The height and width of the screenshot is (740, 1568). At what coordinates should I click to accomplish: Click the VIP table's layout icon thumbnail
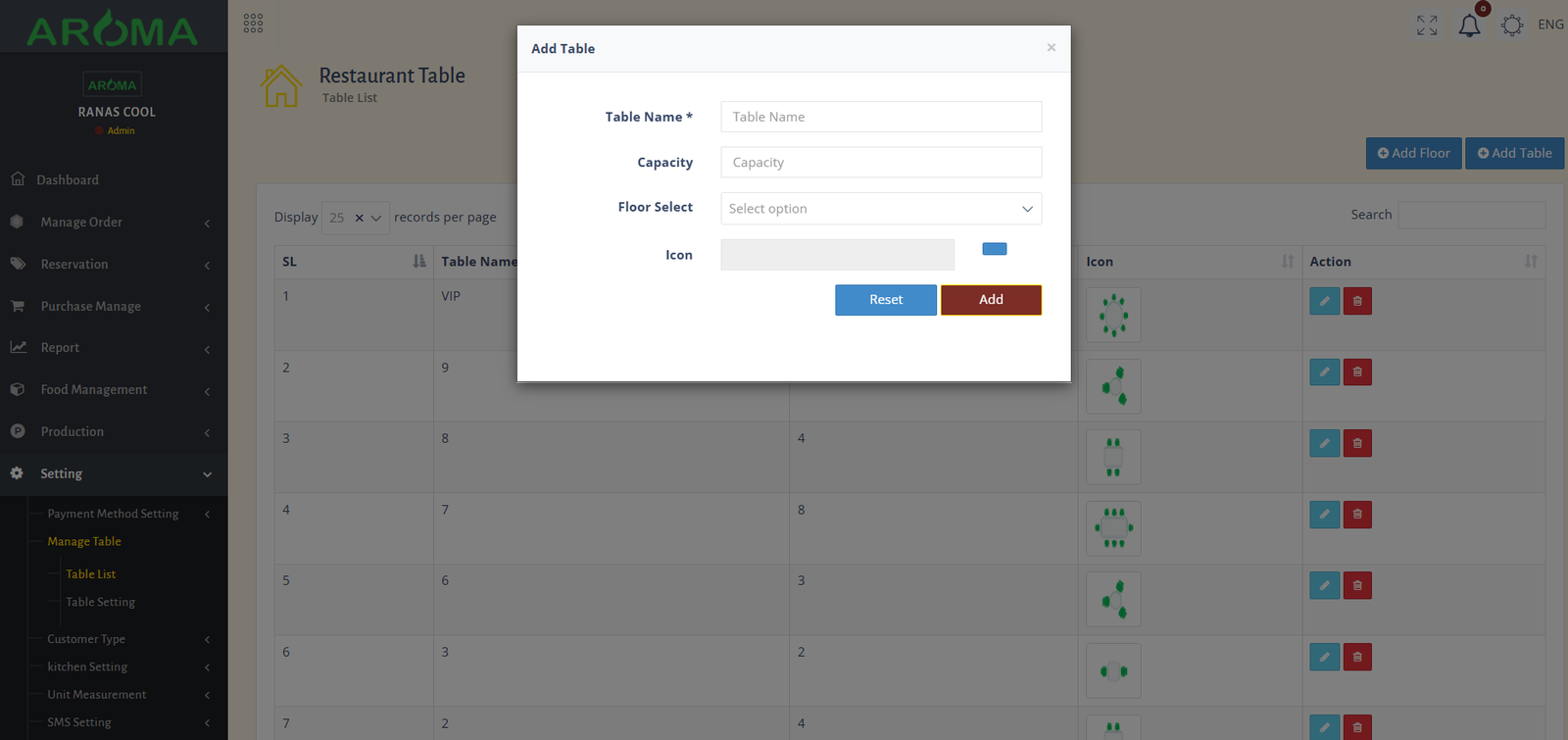pos(1113,315)
